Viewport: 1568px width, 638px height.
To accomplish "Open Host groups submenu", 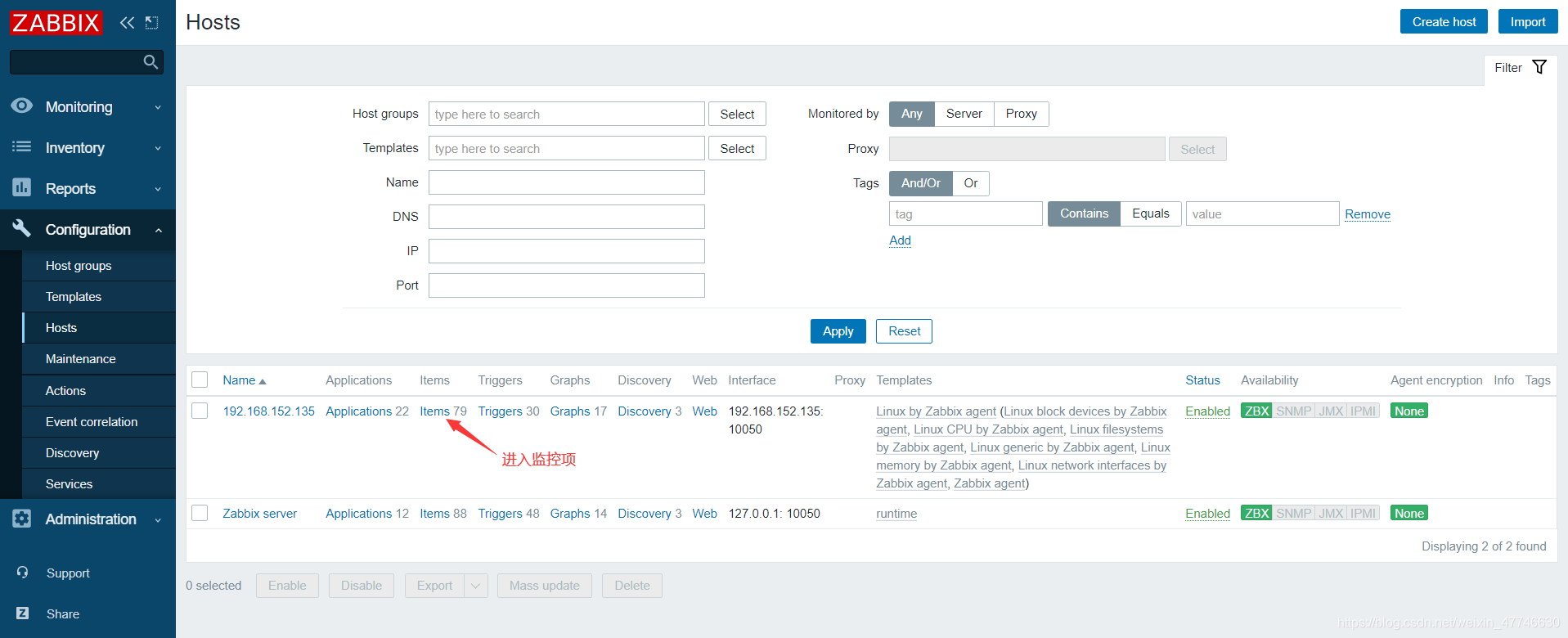I will 79,266.
